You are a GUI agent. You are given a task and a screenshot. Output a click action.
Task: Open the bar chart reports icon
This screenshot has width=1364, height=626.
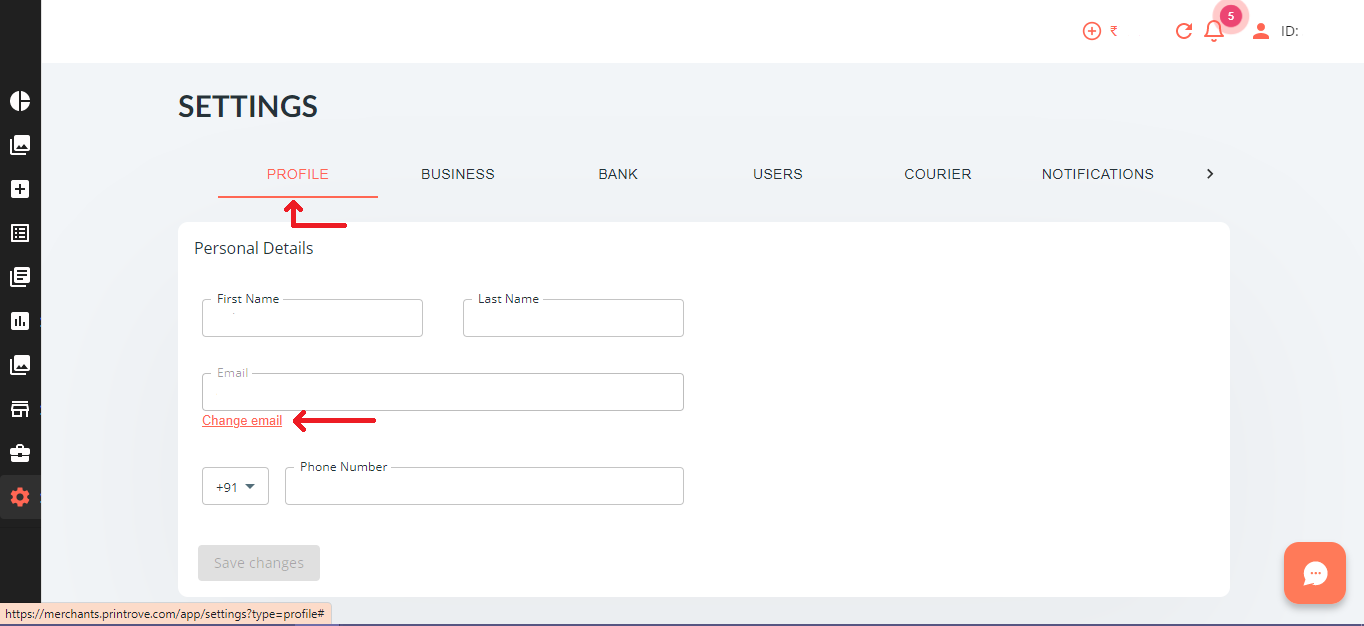(x=20, y=321)
